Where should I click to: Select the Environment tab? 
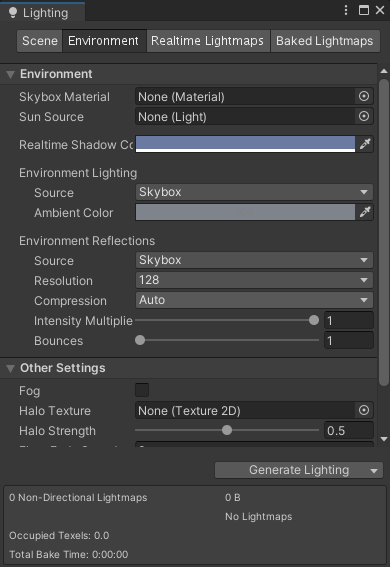[x=104, y=41]
